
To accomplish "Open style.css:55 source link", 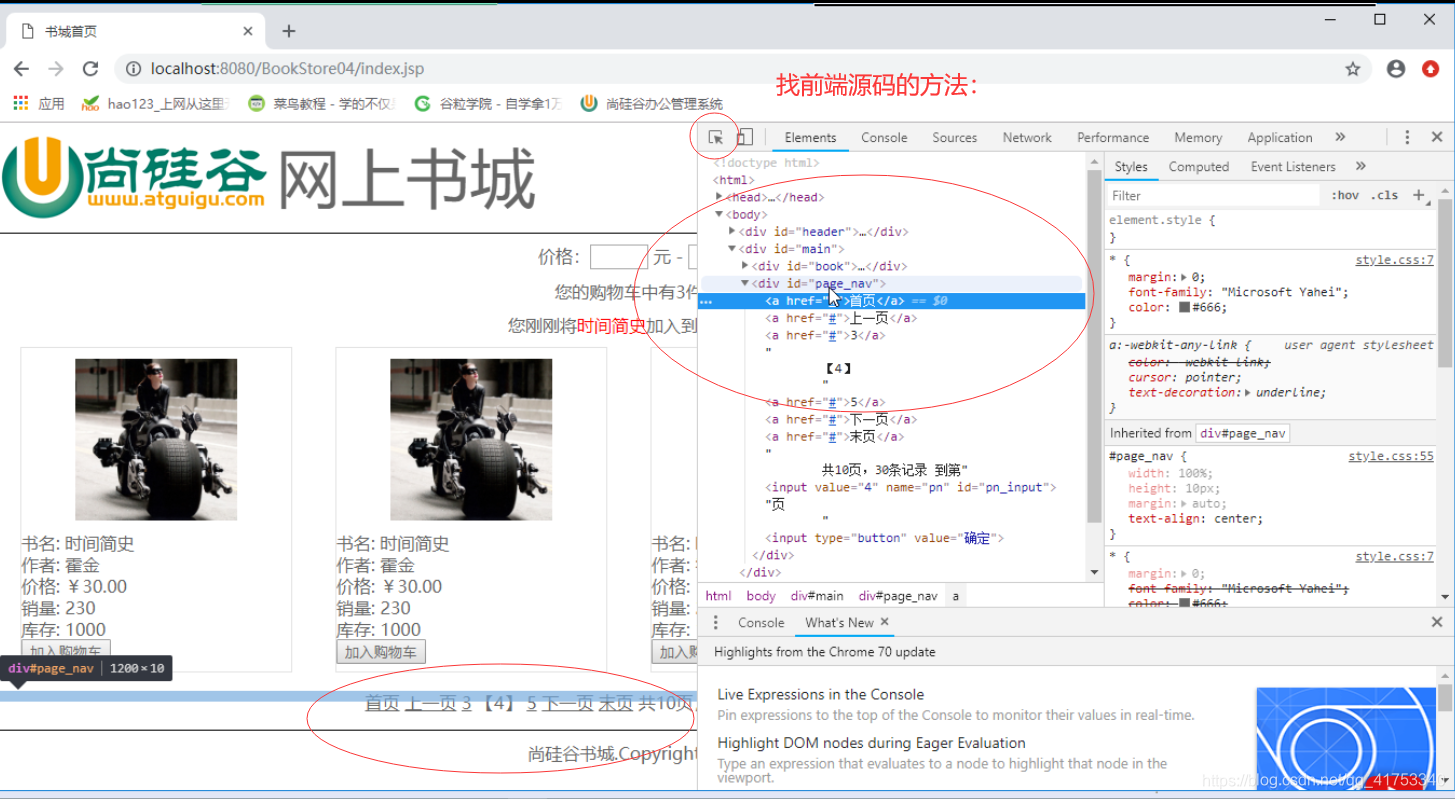I will click(1391, 456).
